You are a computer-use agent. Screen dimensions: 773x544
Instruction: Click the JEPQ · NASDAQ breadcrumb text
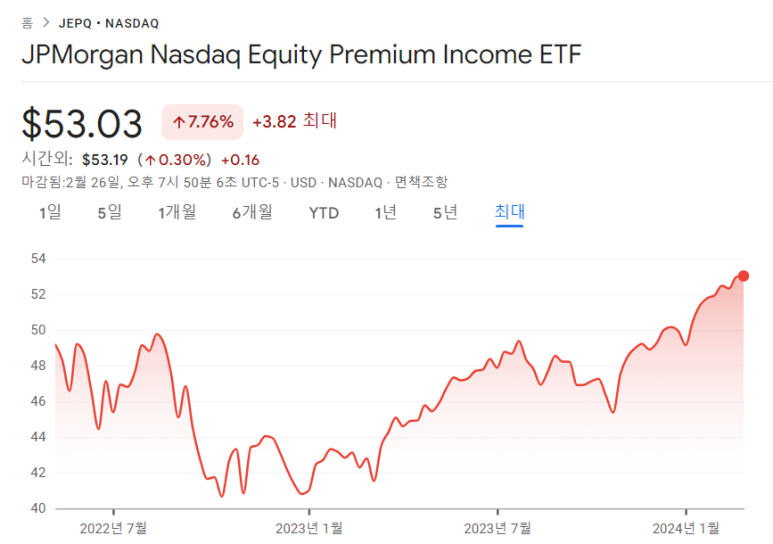click(109, 23)
